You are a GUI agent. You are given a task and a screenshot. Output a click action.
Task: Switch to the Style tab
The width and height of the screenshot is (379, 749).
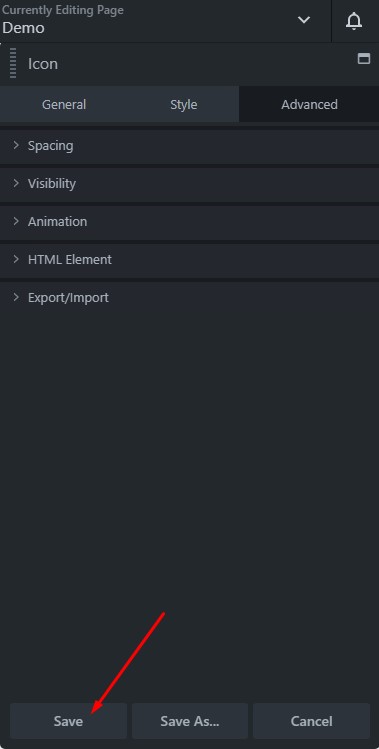pos(184,104)
